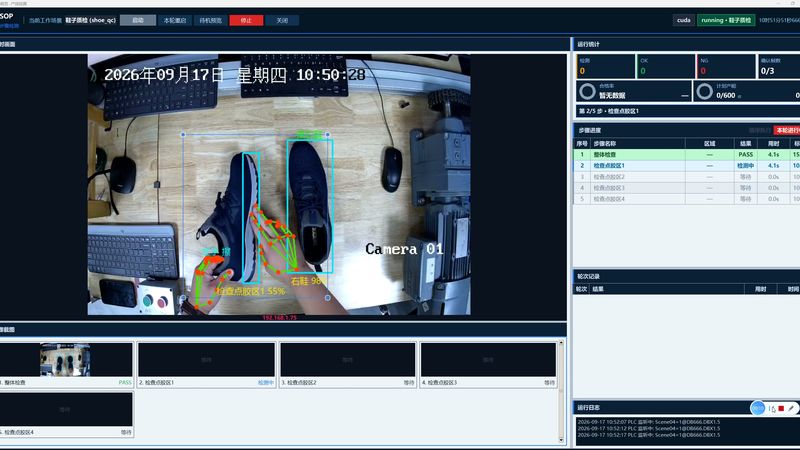Image resolution: width=800 pixels, height=450 pixels.
Task: Click the 右鞋 98% detection label in video
Action: [x=308, y=281]
